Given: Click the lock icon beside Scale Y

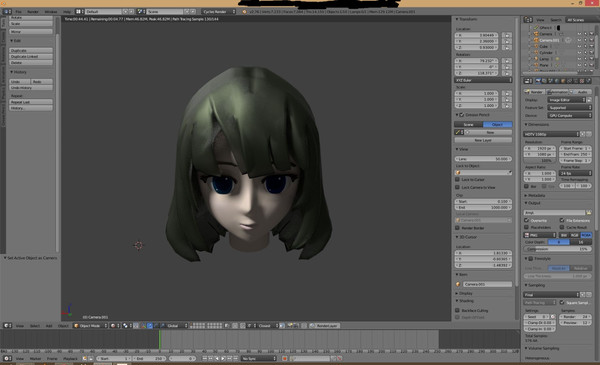Looking at the screenshot, I should 507,99.
